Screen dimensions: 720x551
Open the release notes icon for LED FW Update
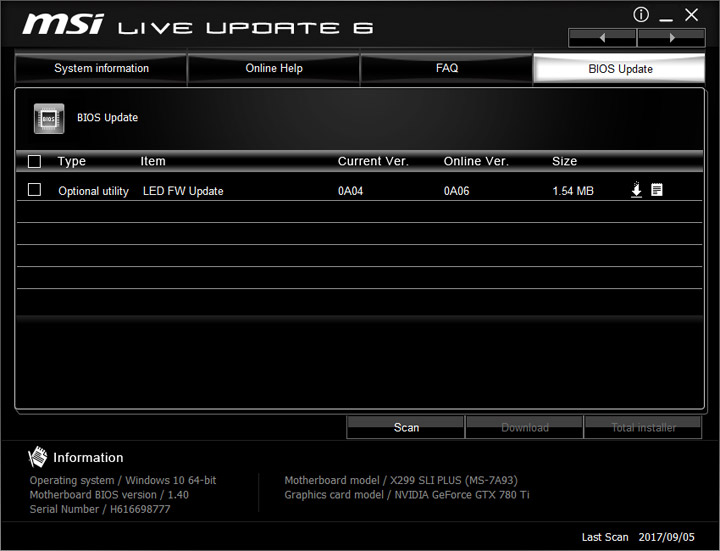click(657, 190)
